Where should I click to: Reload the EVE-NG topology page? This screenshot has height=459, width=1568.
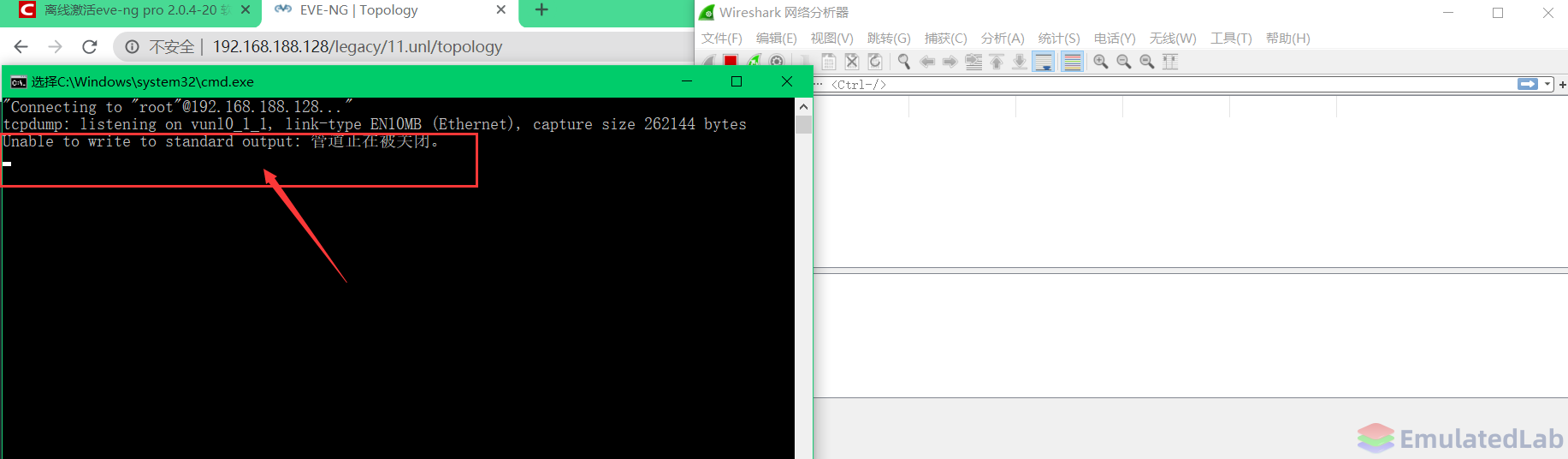pyautogui.click(x=90, y=47)
